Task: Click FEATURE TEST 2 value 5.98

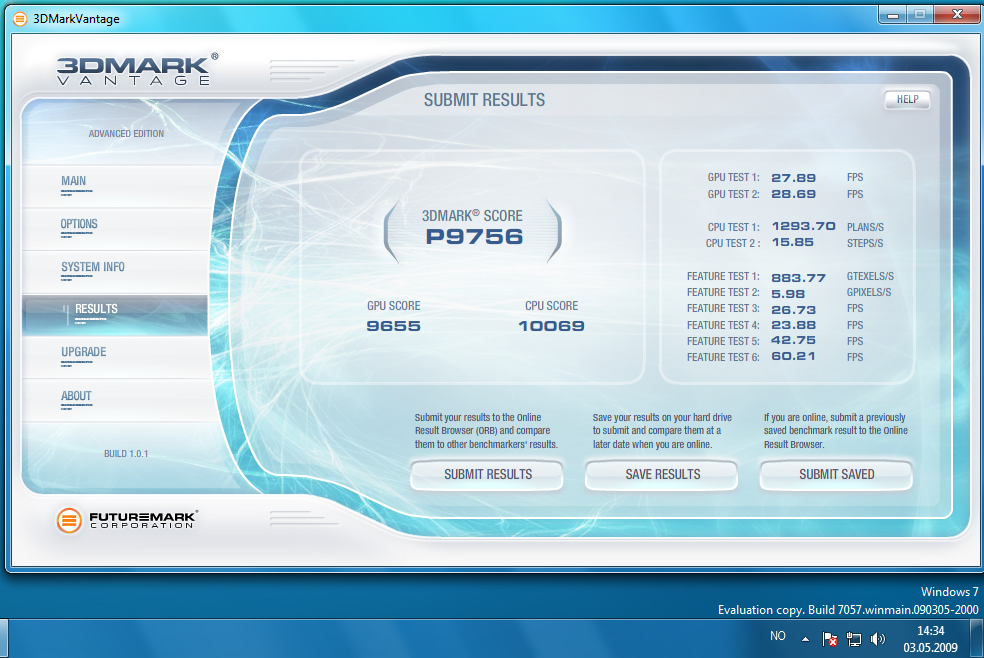Action: 788,294
